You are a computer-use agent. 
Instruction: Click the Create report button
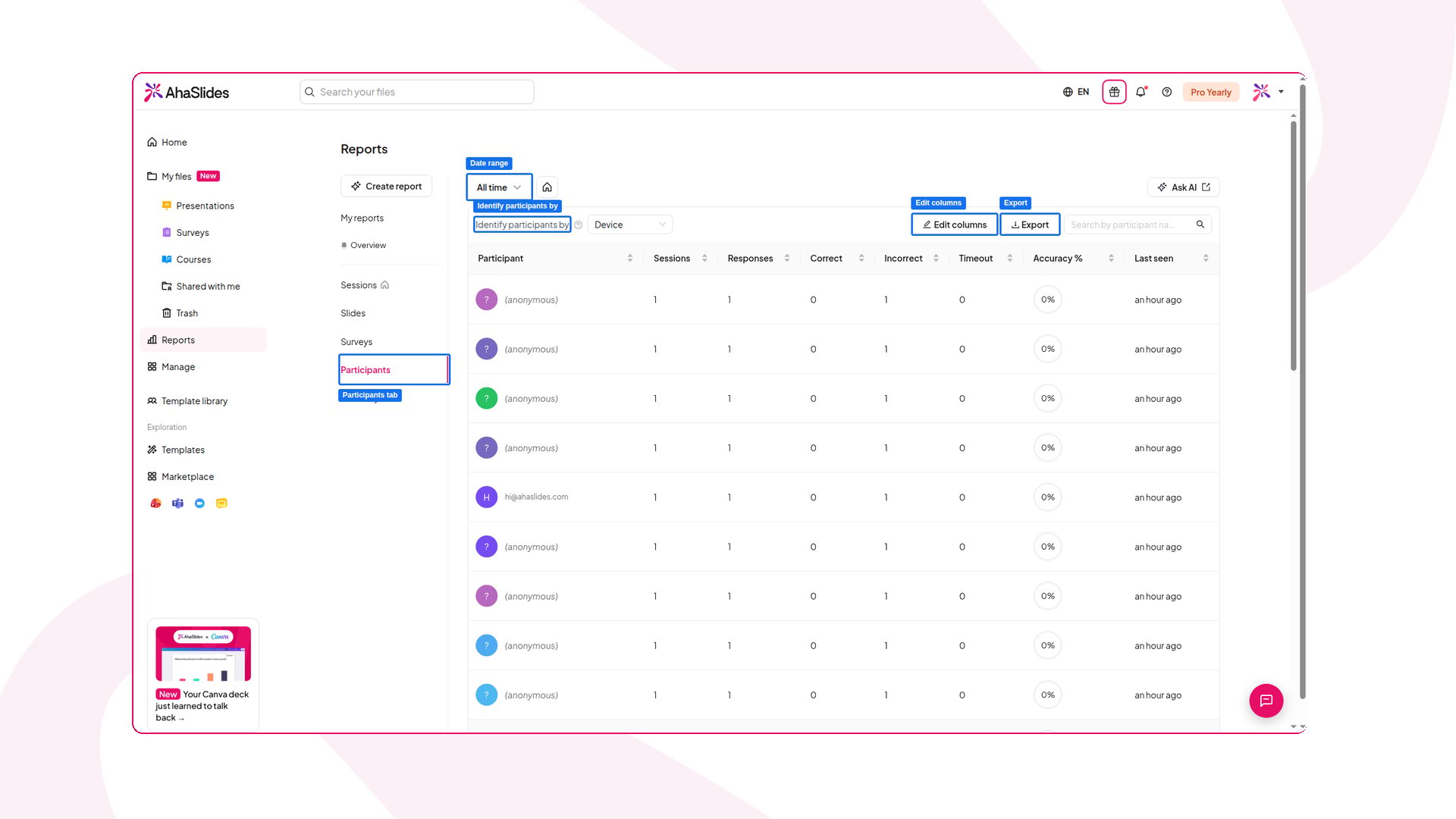(x=386, y=187)
